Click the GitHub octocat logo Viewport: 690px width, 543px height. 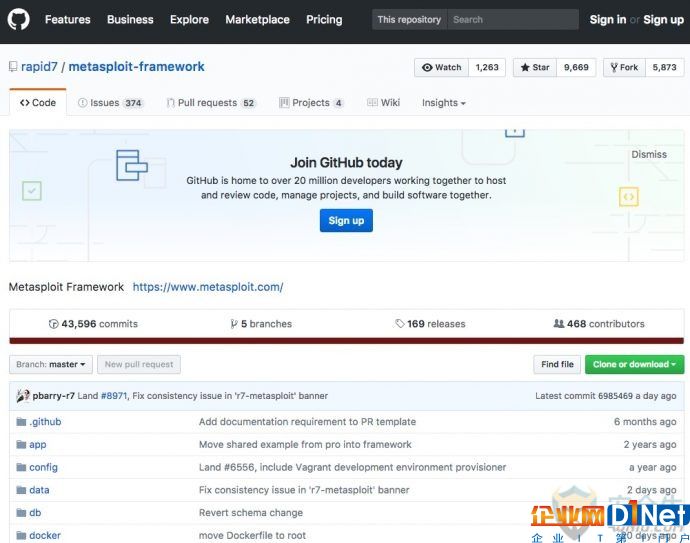coord(18,19)
